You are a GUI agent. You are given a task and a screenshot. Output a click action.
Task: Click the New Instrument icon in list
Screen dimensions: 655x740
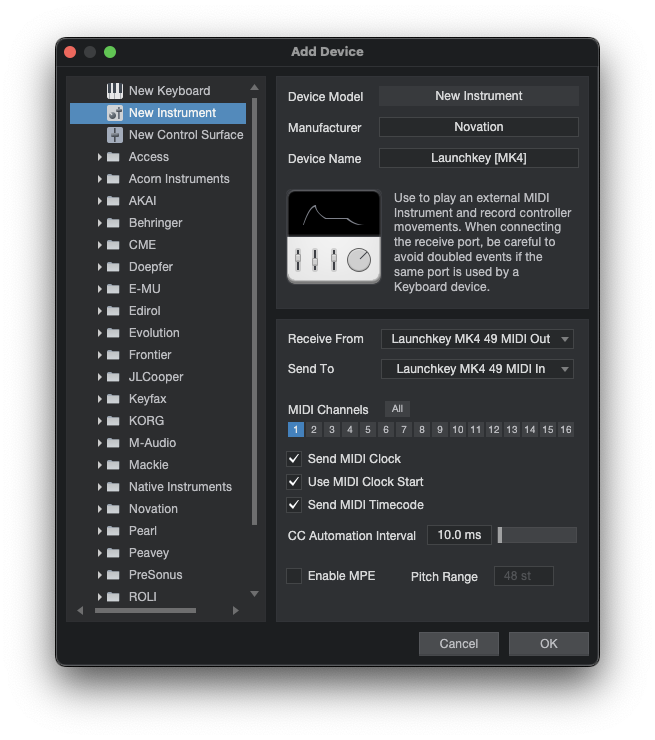click(x=115, y=113)
